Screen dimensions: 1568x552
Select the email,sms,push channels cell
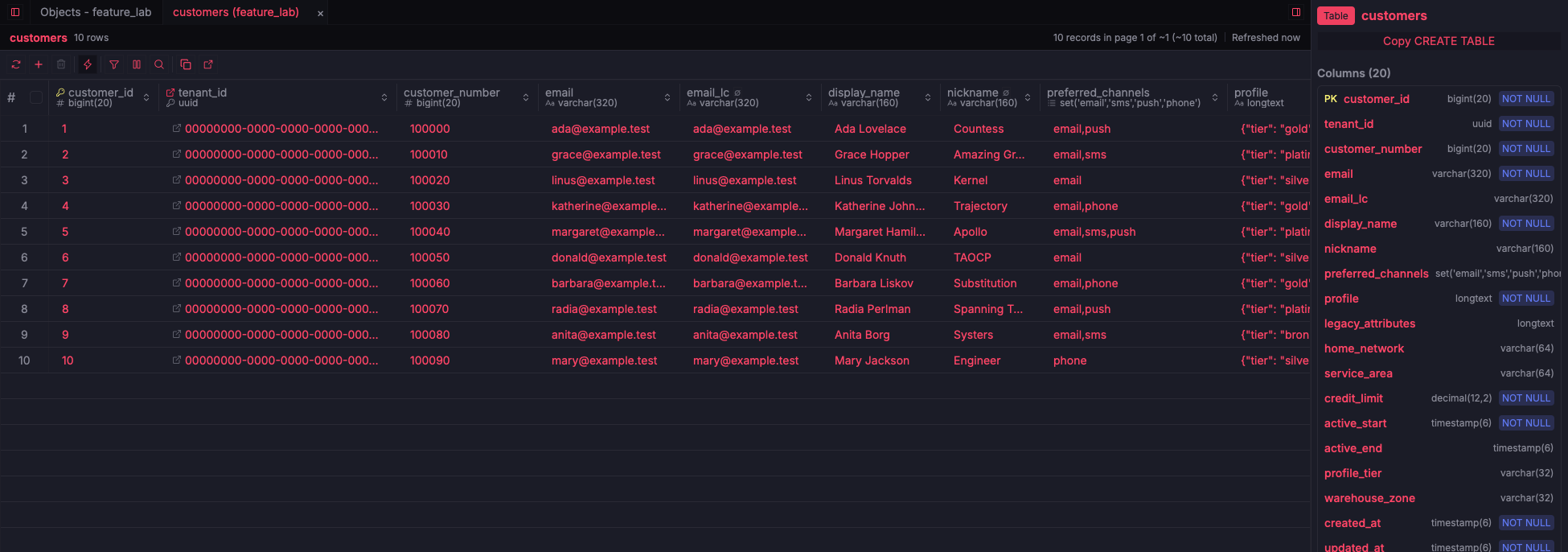(1134, 232)
